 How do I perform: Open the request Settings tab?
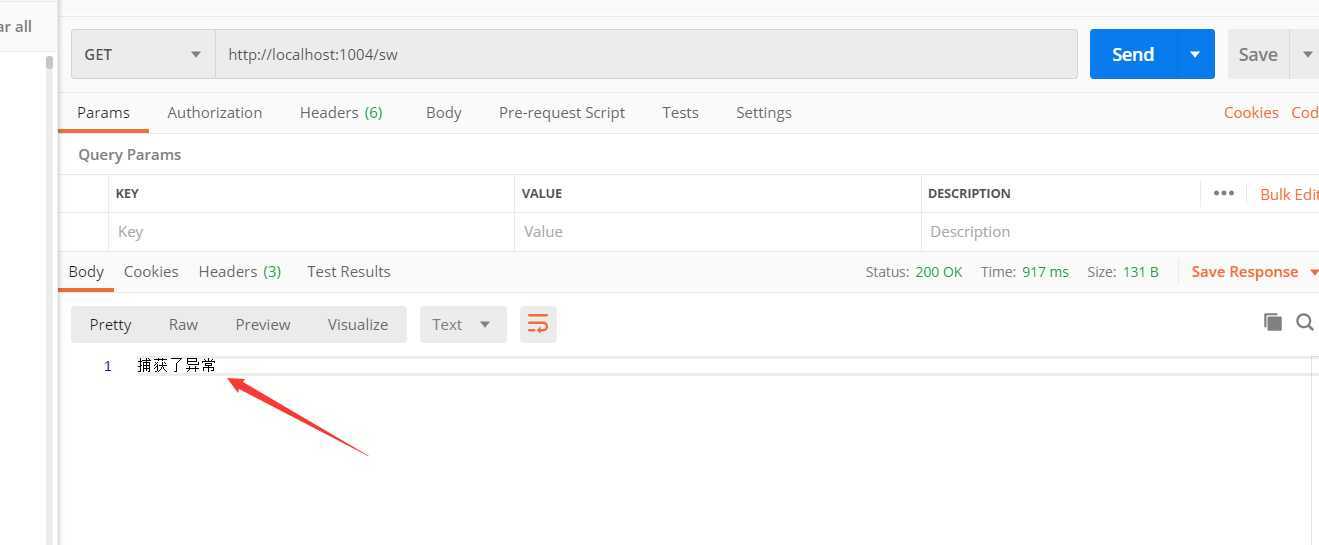tap(763, 113)
